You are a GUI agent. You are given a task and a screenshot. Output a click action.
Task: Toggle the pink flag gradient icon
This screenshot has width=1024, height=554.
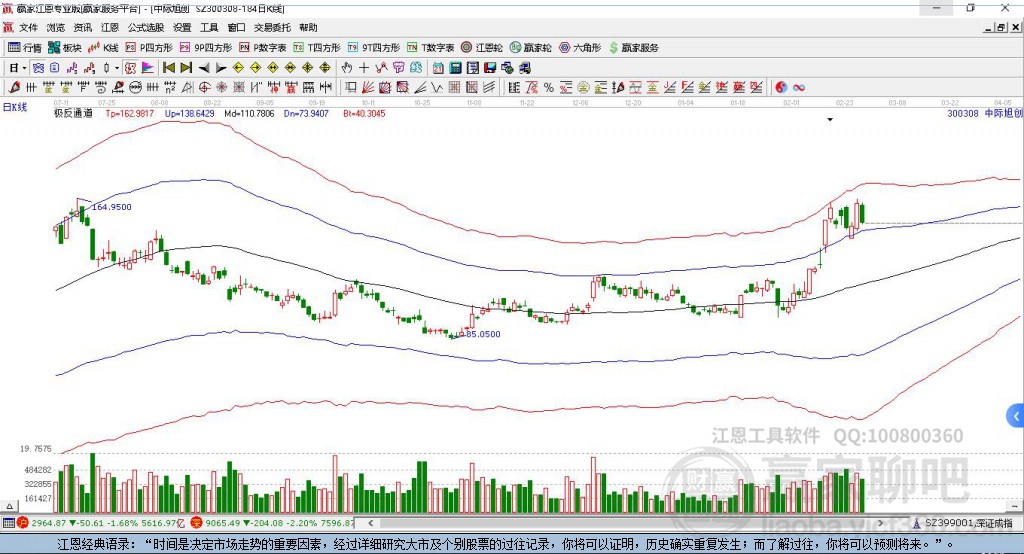pyautogui.click(x=148, y=68)
